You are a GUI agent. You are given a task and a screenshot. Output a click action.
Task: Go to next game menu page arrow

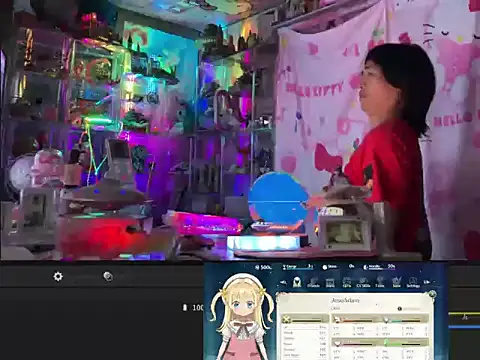[x=427, y=282]
